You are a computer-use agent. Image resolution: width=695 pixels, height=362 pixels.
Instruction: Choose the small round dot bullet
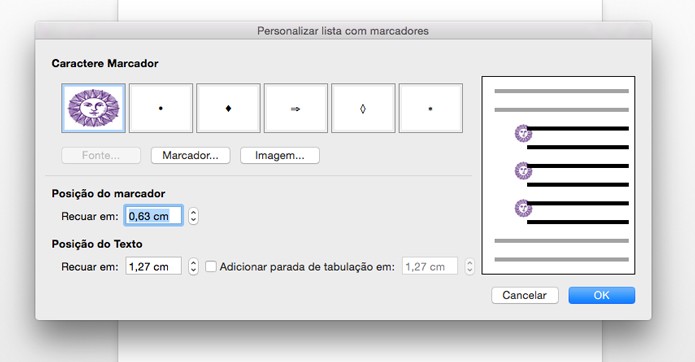[161, 108]
